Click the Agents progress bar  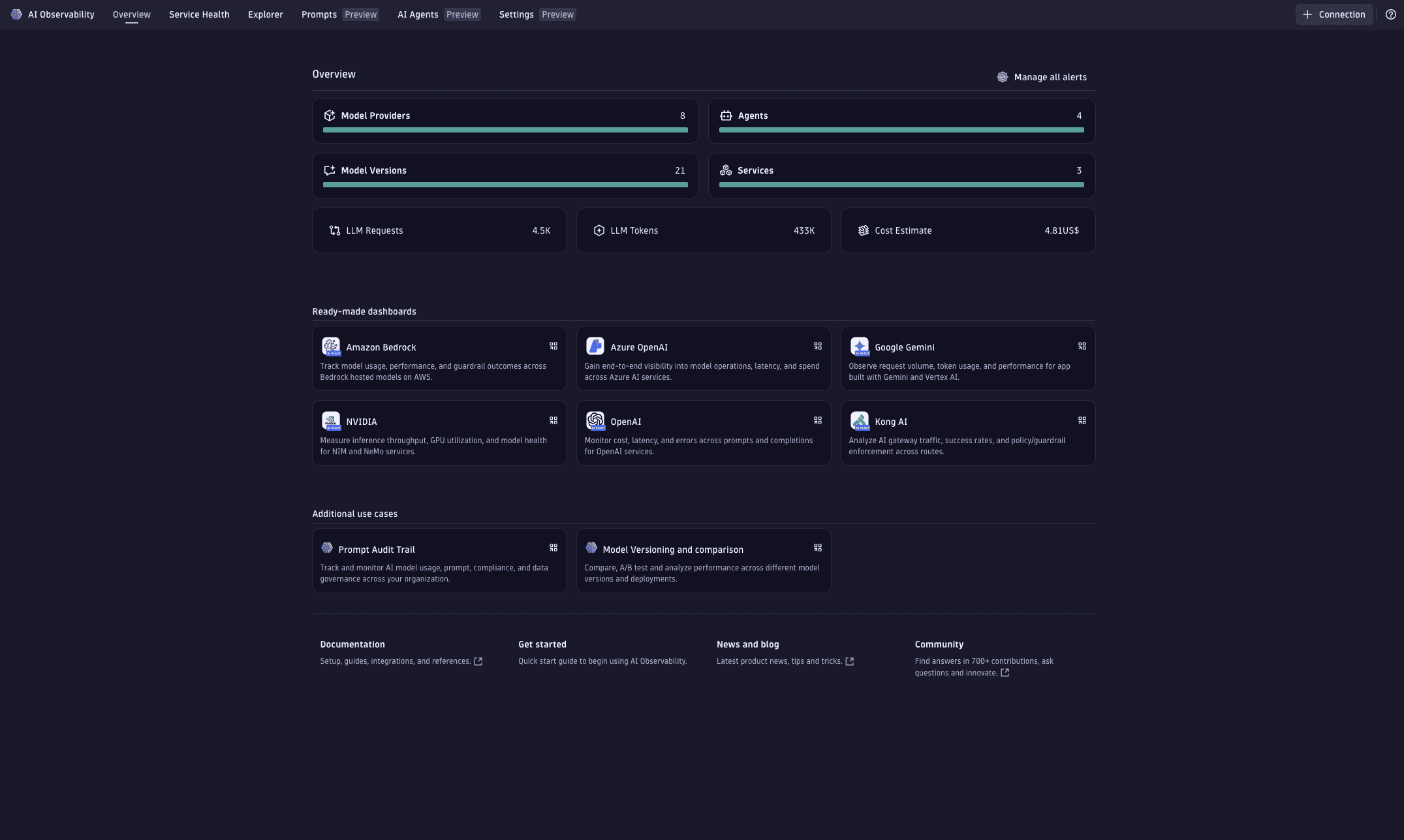(x=901, y=130)
